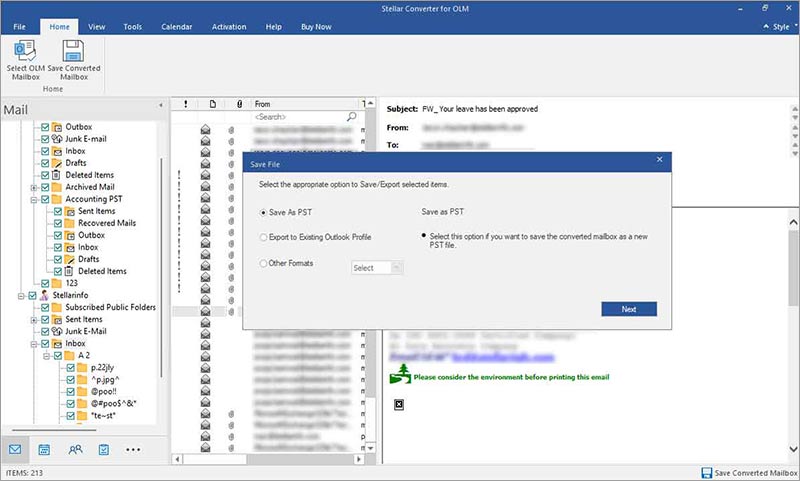Collapse the Stellarinfo tree node

(x=21, y=295)
